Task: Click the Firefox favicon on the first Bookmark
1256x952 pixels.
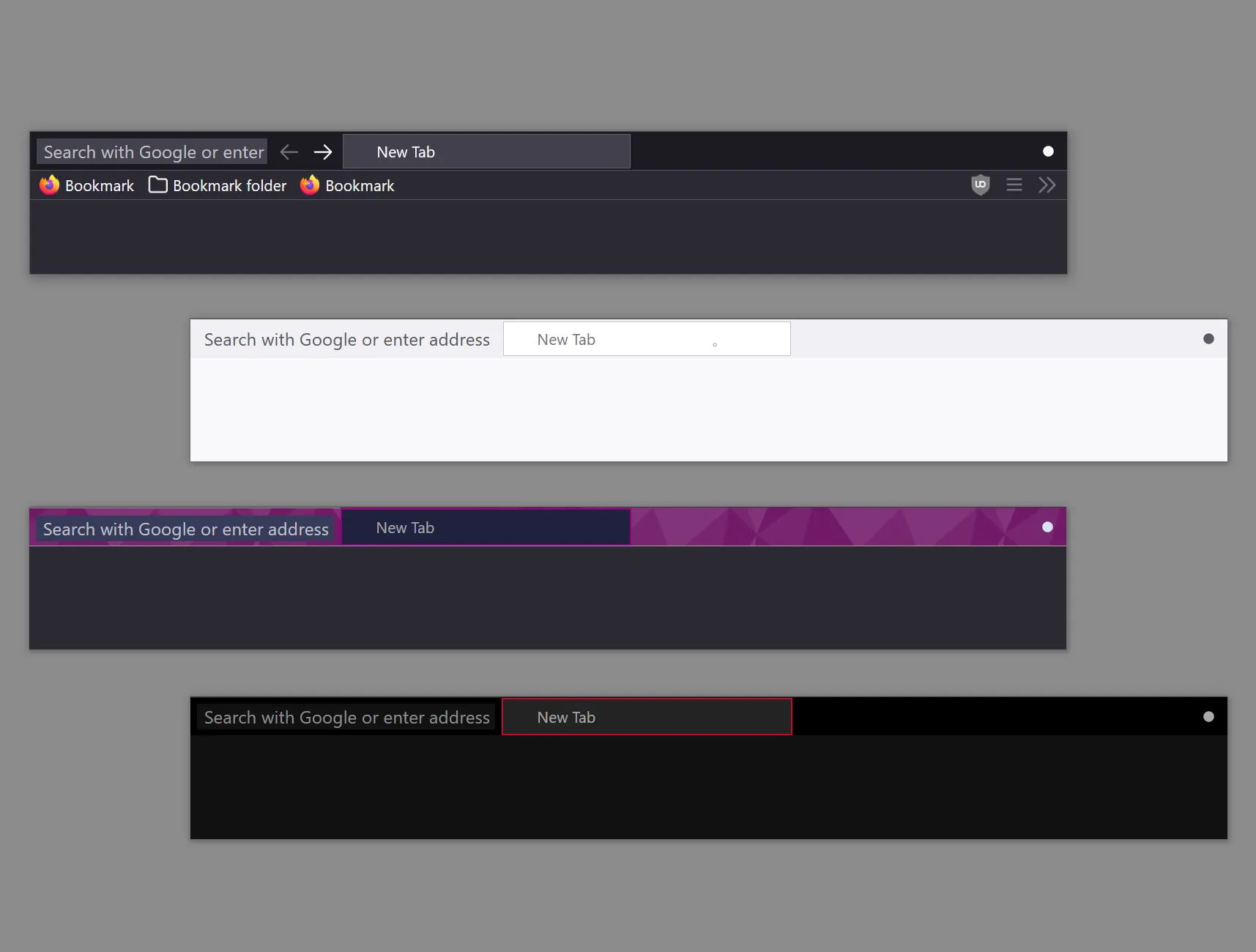Action: 48,185
